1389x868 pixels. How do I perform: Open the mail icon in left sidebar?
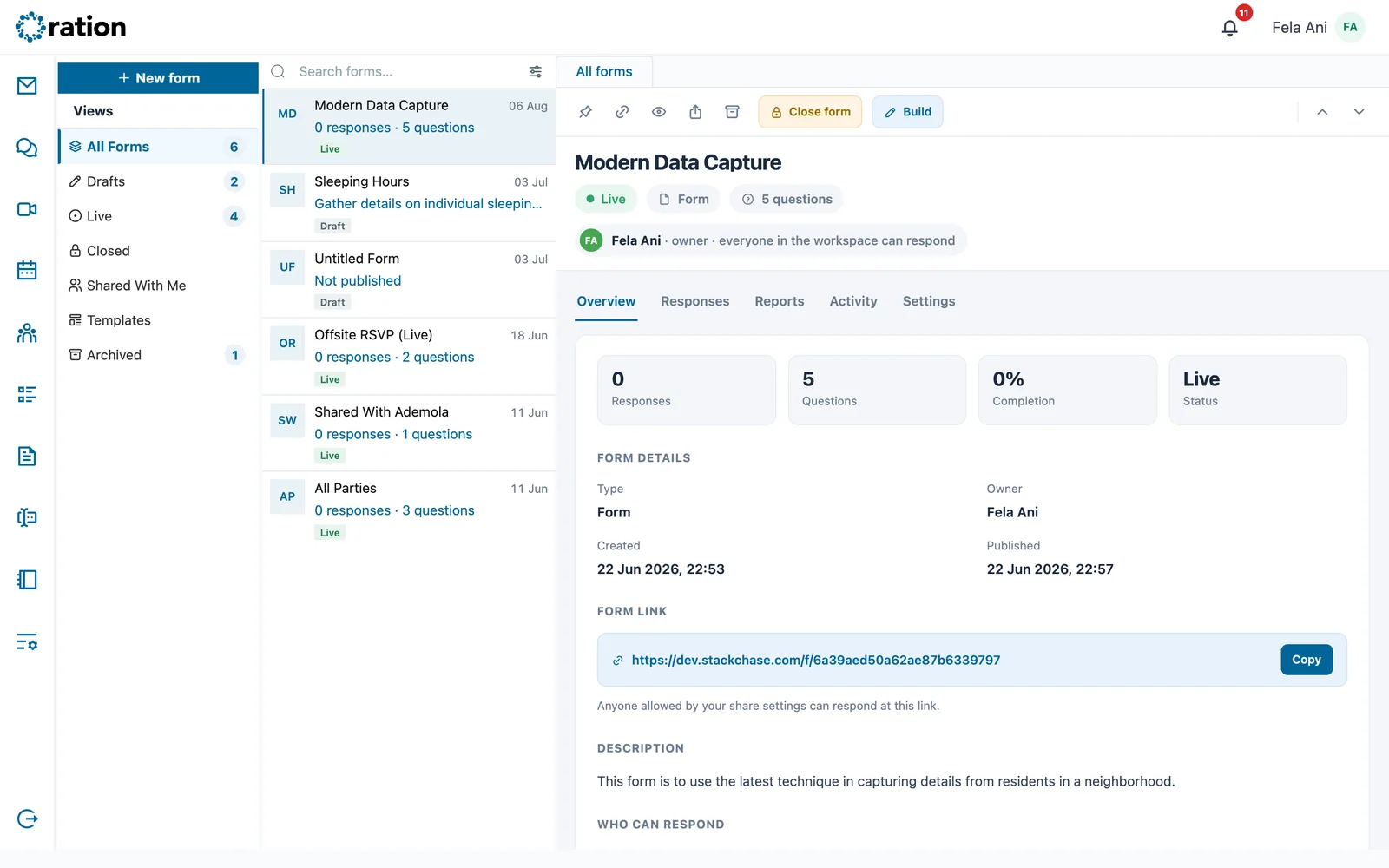coord(27,86)
